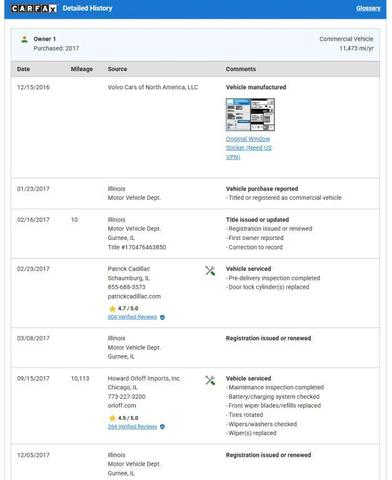Click the Mileage column header
Image resolution: width=392 pixels, height=480 pixels.
coord(82,69)
